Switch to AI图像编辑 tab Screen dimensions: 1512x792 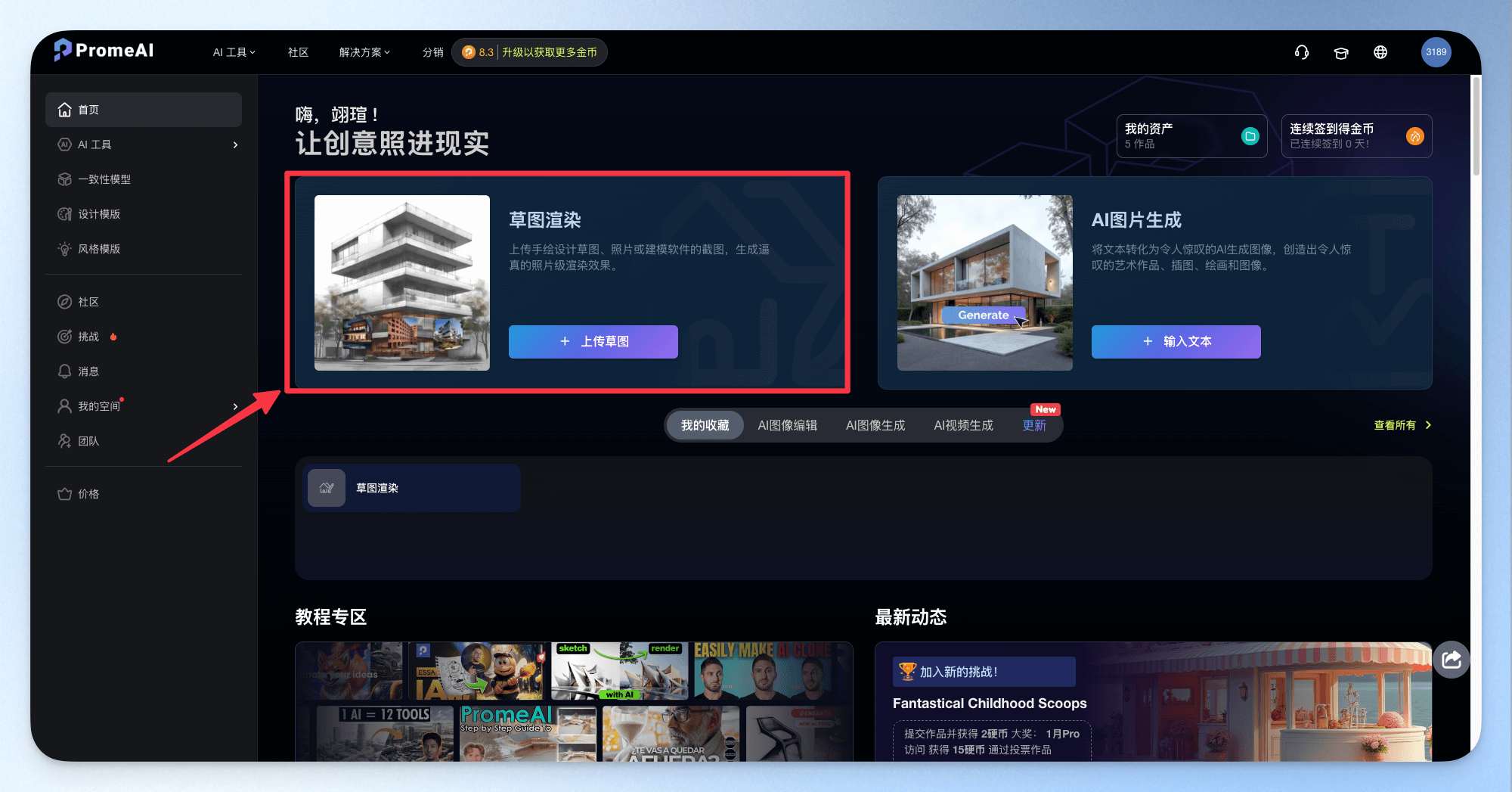click(x=788, y=425)
